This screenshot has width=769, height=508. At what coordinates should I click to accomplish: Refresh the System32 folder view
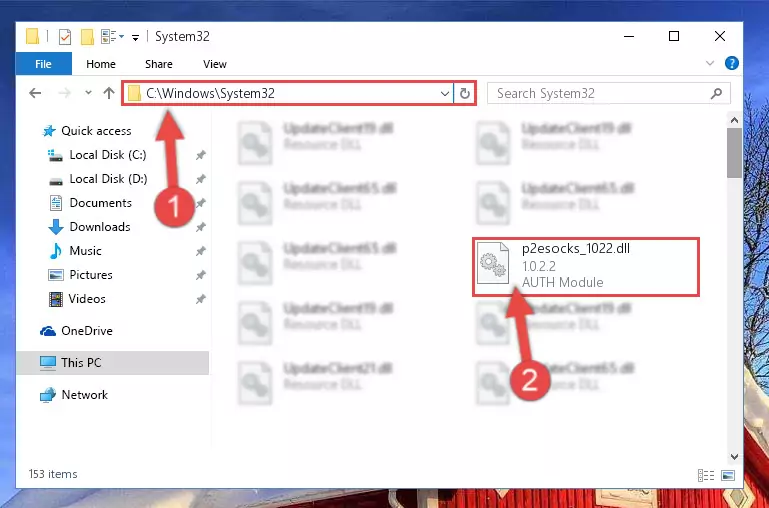[464, 93]
